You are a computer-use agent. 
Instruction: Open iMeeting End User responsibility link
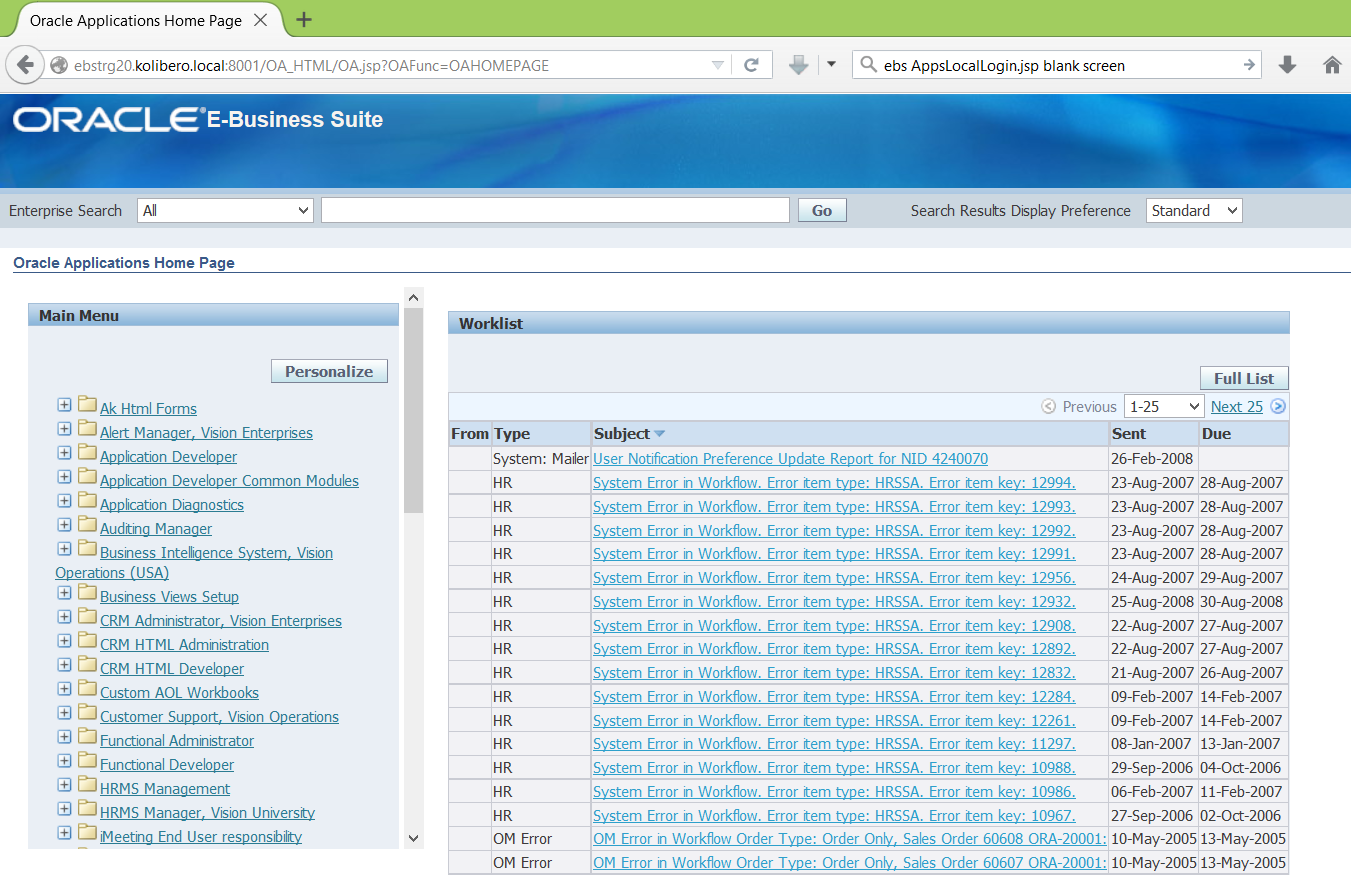click(x=201, y=837)
